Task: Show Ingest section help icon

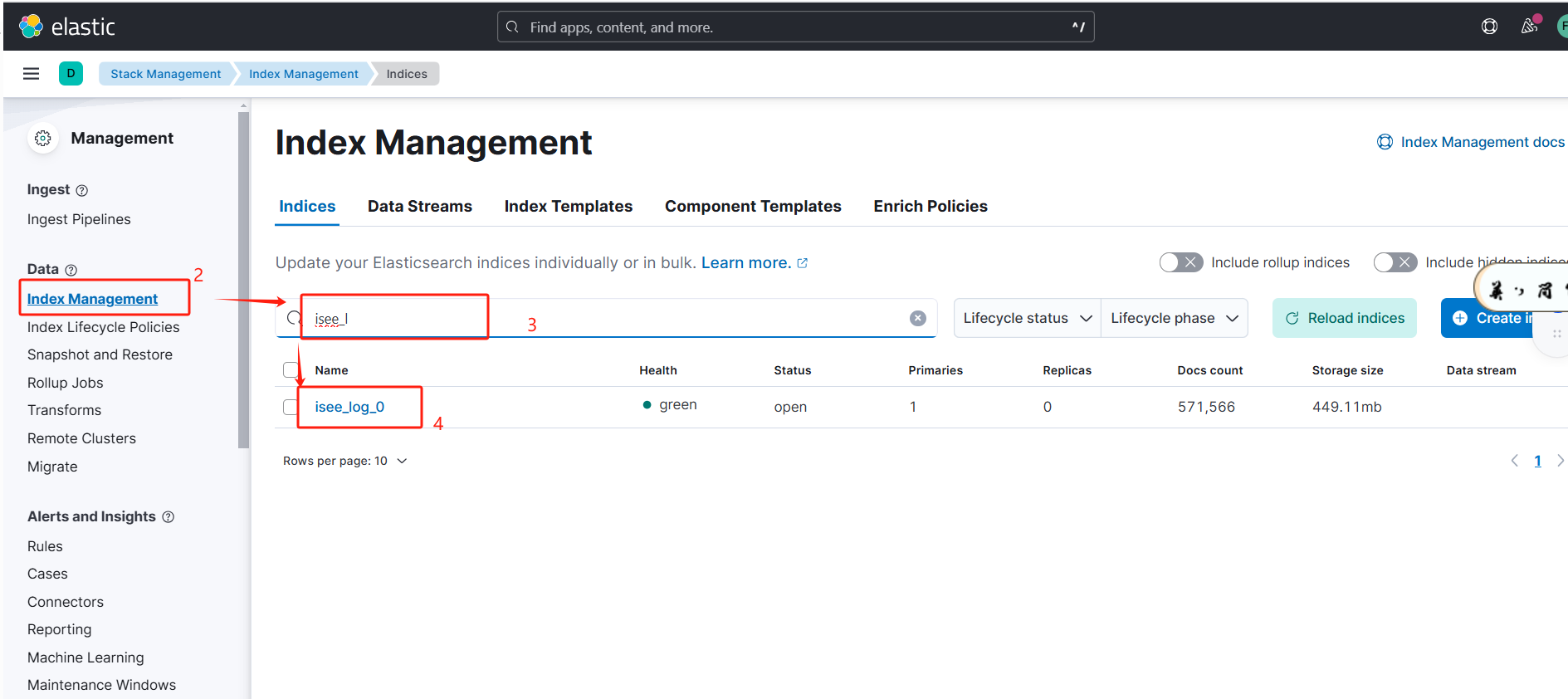Action: [82, 190]
